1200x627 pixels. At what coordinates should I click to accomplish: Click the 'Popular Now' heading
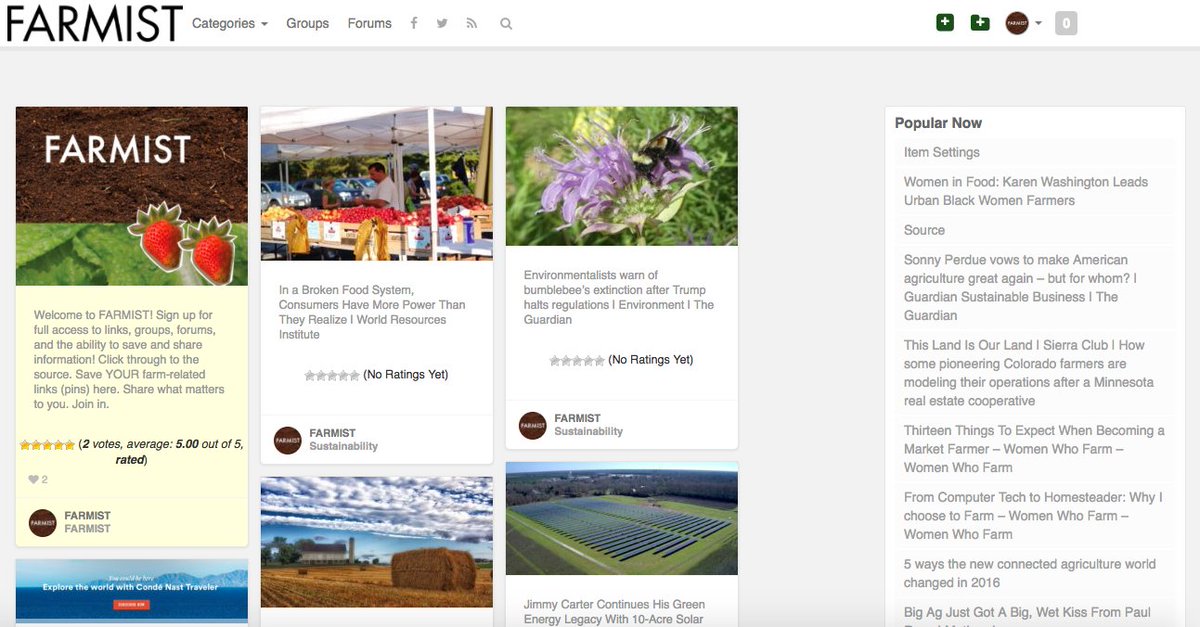tap(938, 123)
